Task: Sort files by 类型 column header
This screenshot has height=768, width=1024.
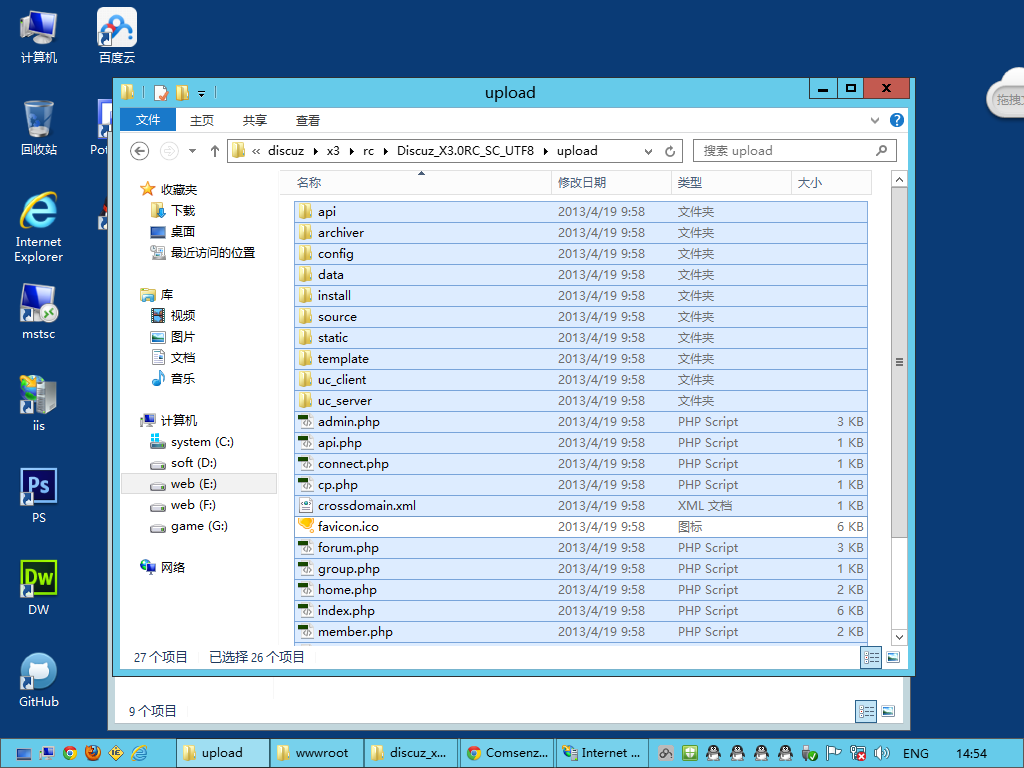Action: click(731, 183)
